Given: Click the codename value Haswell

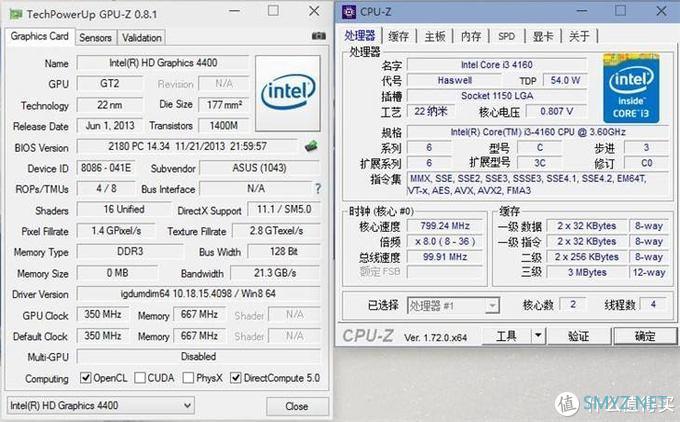Looking at the screenshot, I should (454, 80).
